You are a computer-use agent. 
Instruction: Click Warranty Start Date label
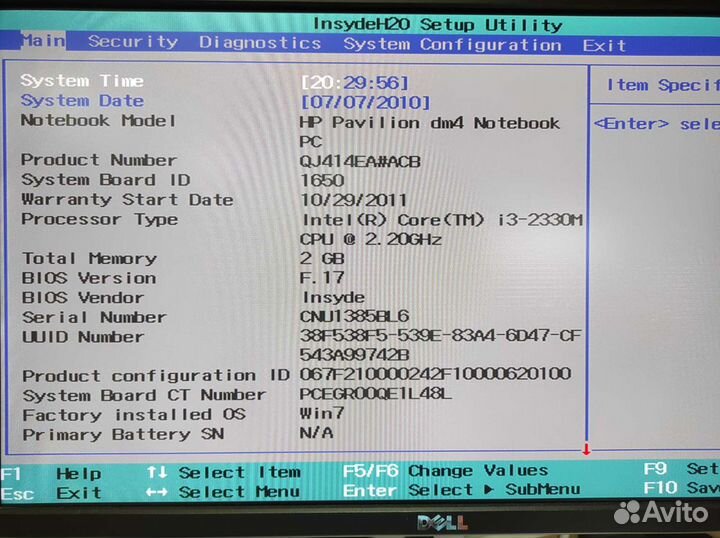[x=127, y=200]
